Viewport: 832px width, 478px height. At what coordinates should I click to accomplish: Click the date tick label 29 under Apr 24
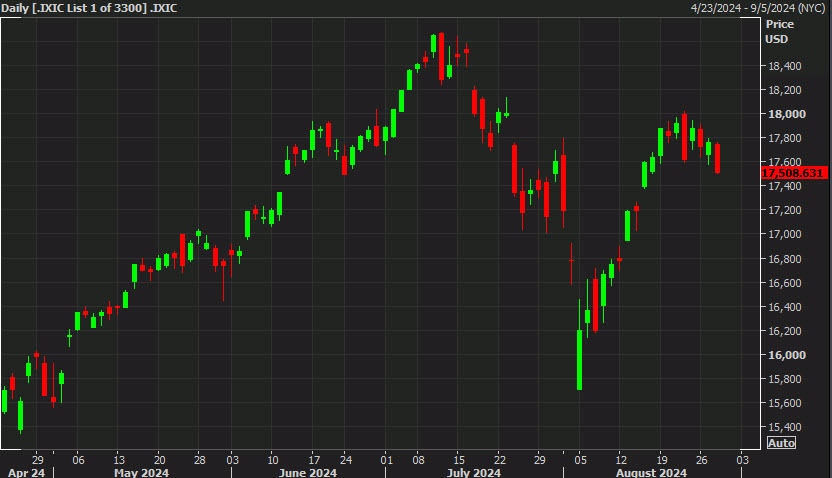point(38,459)
